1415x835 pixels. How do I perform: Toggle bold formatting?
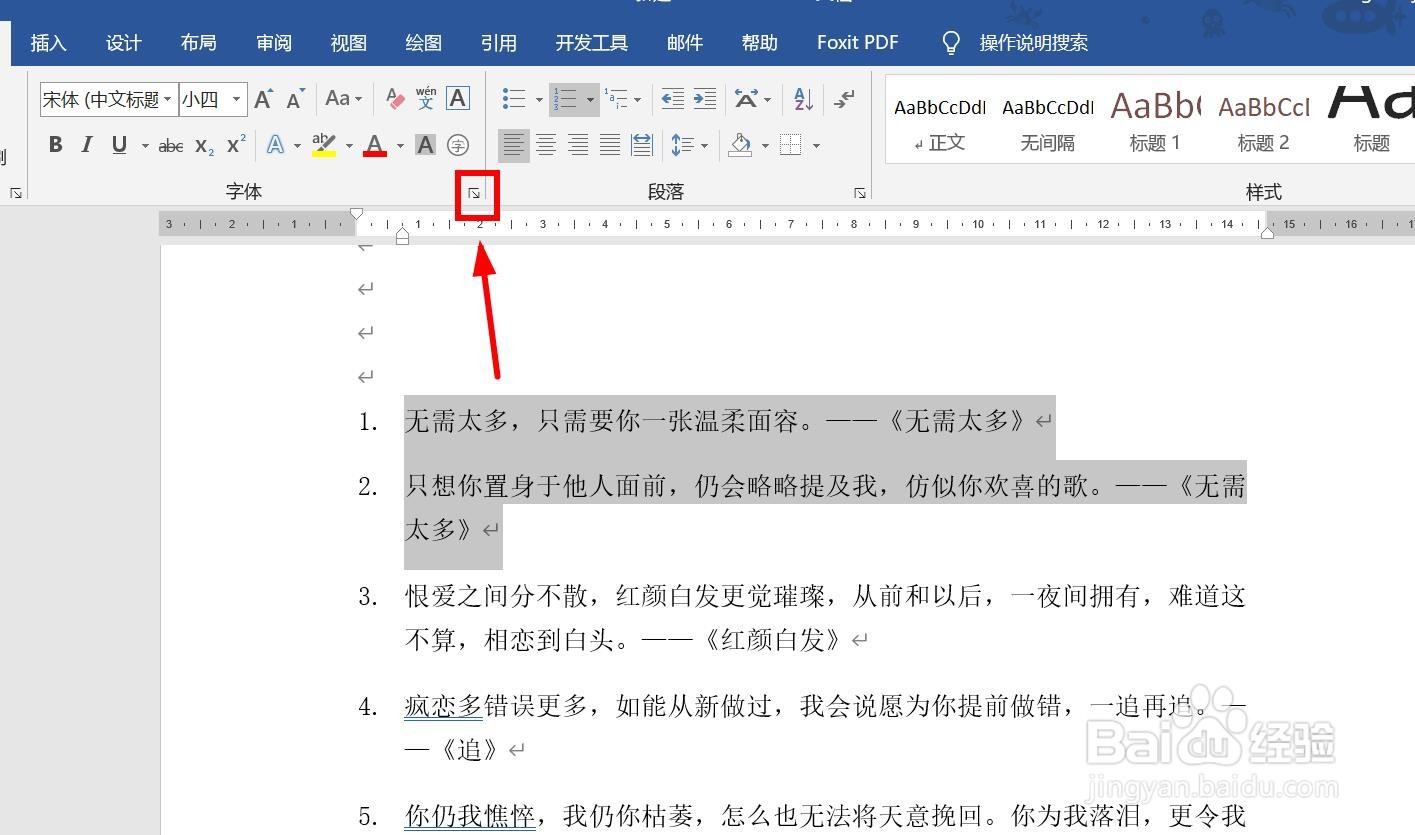[x=55, y=144]
